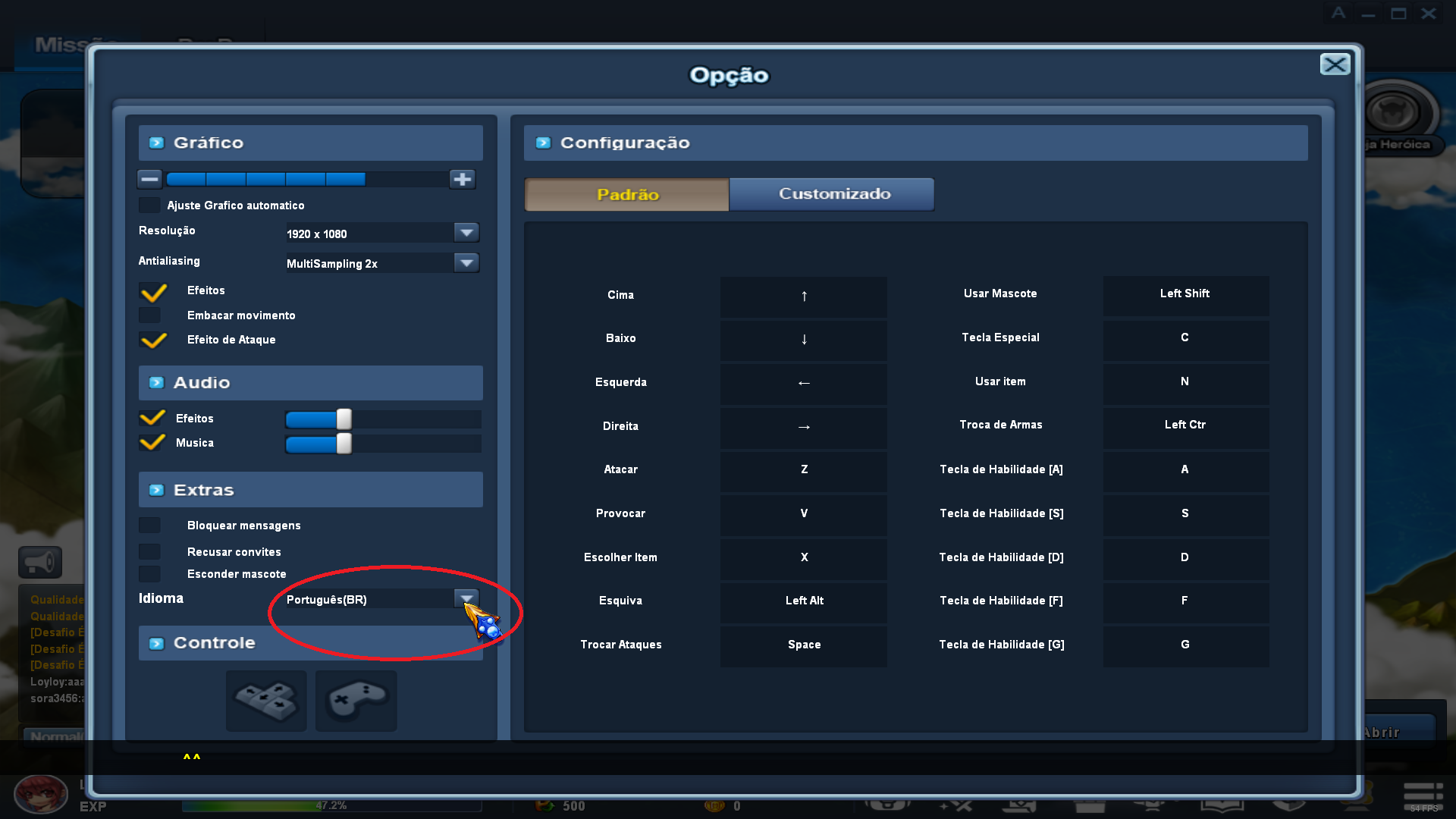Increase graphics quality with plus button

coord(462,179)
